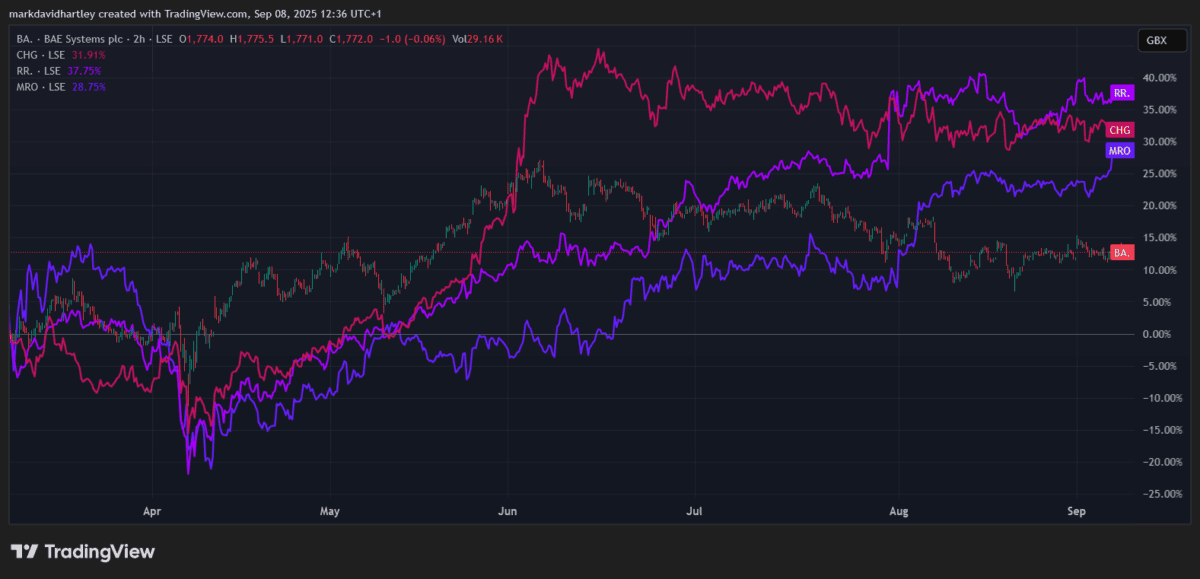Click the MRO price label tag
Image resolution: width=1200 pixels, height=579 pixels.
click(1120, 151)
